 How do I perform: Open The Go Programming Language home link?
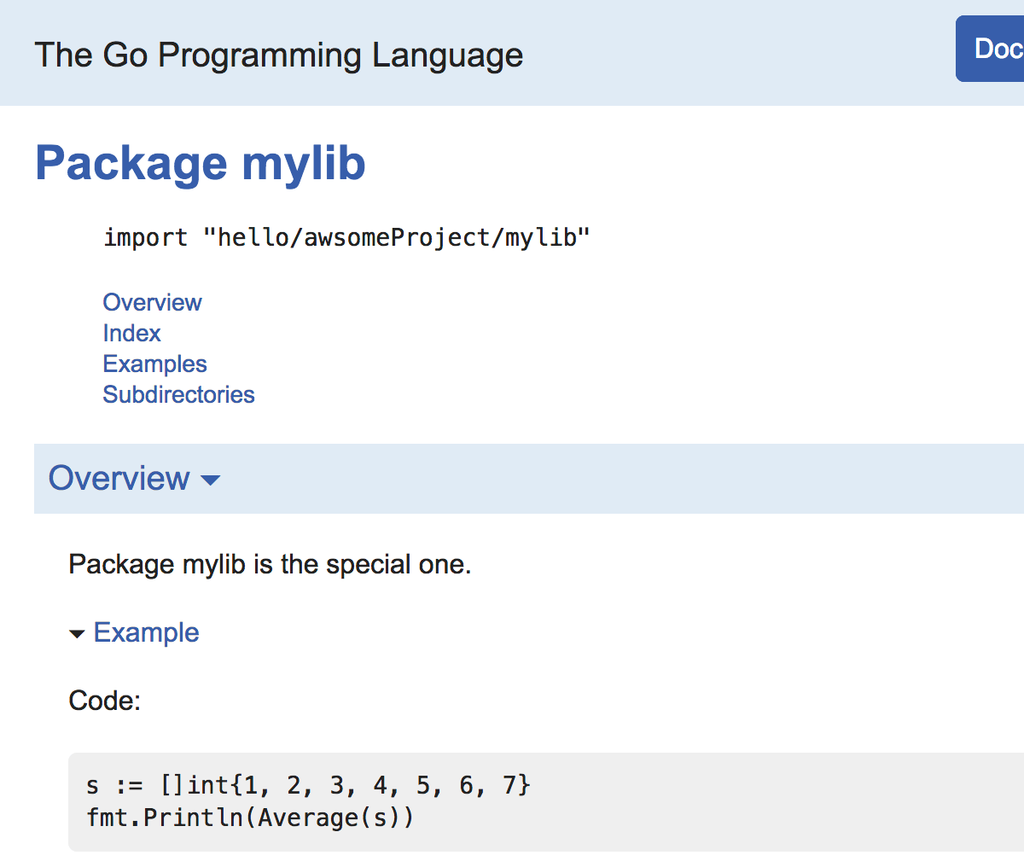tap(279, 55)
